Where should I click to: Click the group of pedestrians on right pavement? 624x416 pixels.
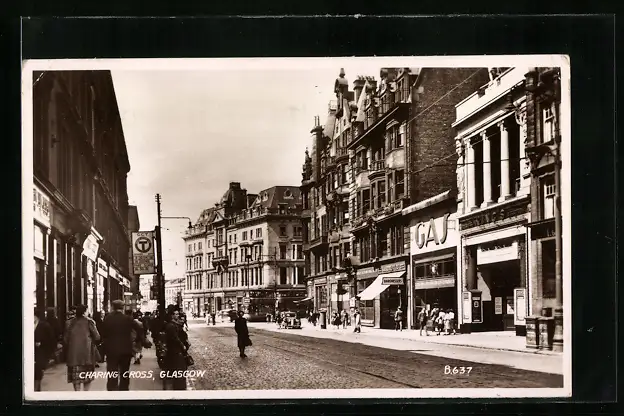pos(436,320)
